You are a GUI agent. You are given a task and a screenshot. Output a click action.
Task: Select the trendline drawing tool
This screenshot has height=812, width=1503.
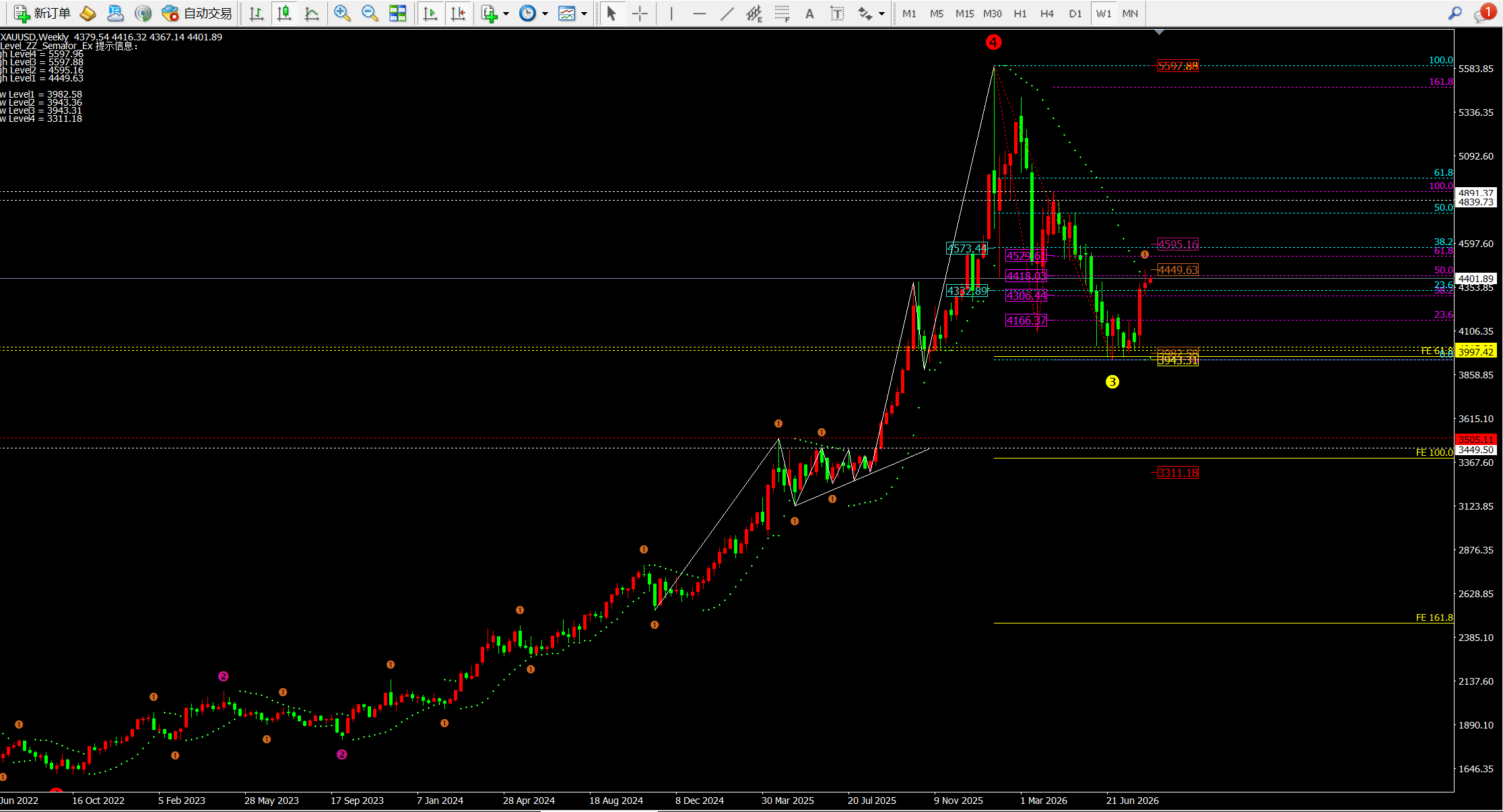727,13
